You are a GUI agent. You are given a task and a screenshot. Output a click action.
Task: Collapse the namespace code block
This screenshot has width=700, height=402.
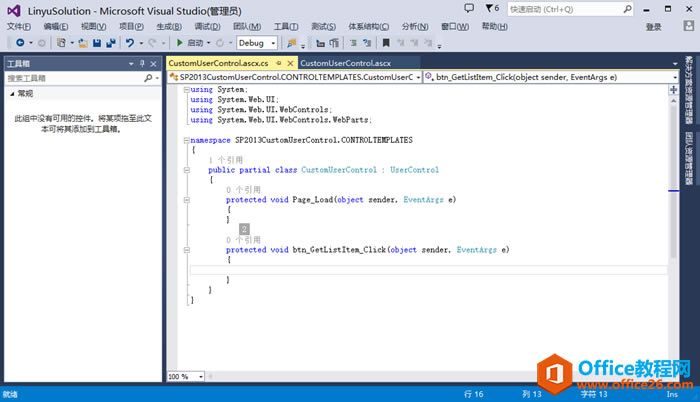tap(186, 140)
